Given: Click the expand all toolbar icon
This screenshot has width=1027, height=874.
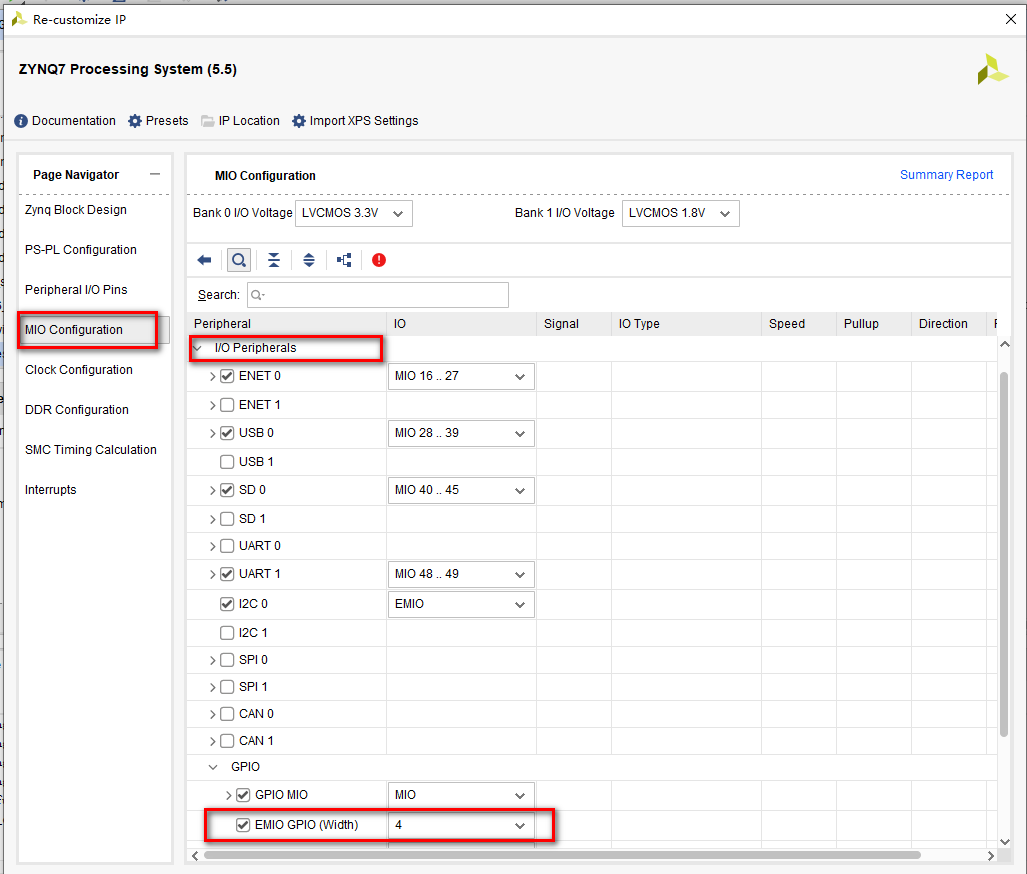Looking at the screenshot, I should coord(308,260).
